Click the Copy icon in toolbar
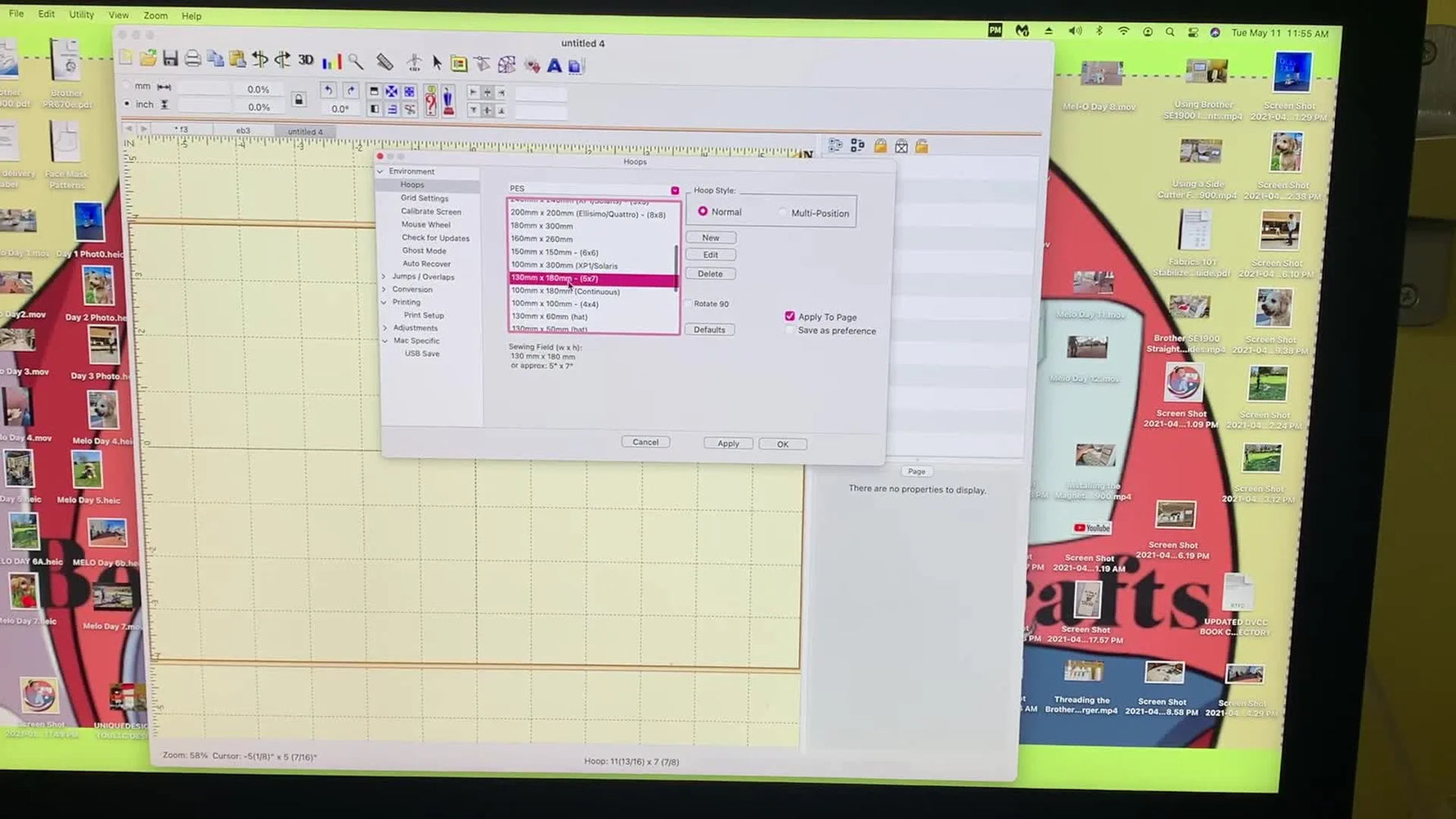The height and width of the screenshot is (819, 1456). (x=215, y=59)
